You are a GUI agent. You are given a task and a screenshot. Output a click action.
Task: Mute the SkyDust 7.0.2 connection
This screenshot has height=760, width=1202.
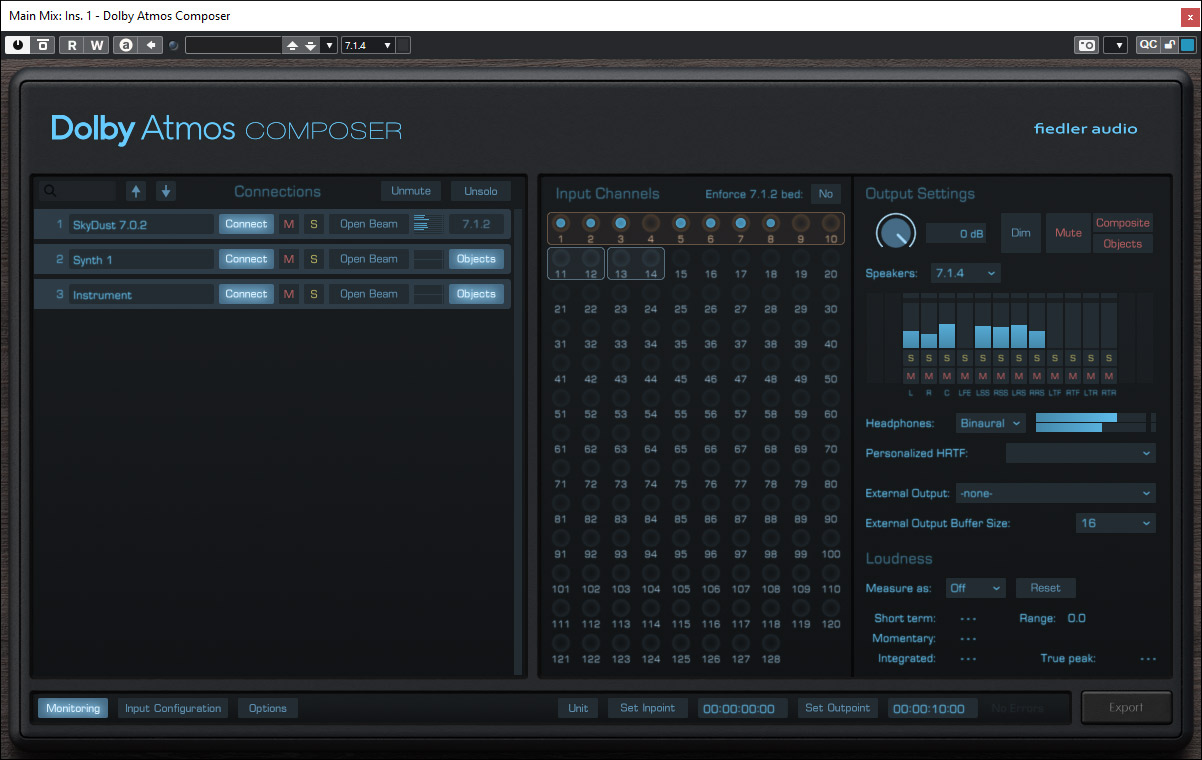(x=289, y=224)
